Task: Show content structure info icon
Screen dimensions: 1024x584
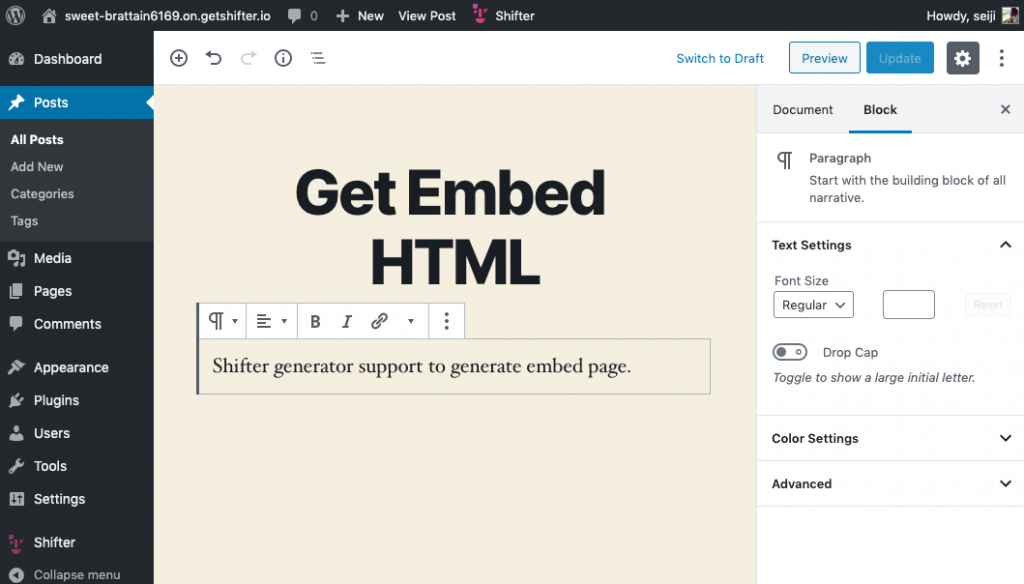Action: click(x=283, y=58)
